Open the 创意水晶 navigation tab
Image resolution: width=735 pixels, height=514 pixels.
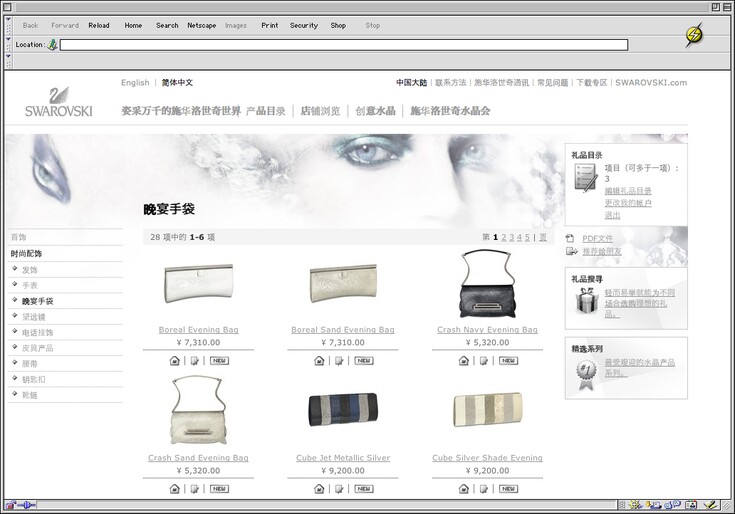375,111
